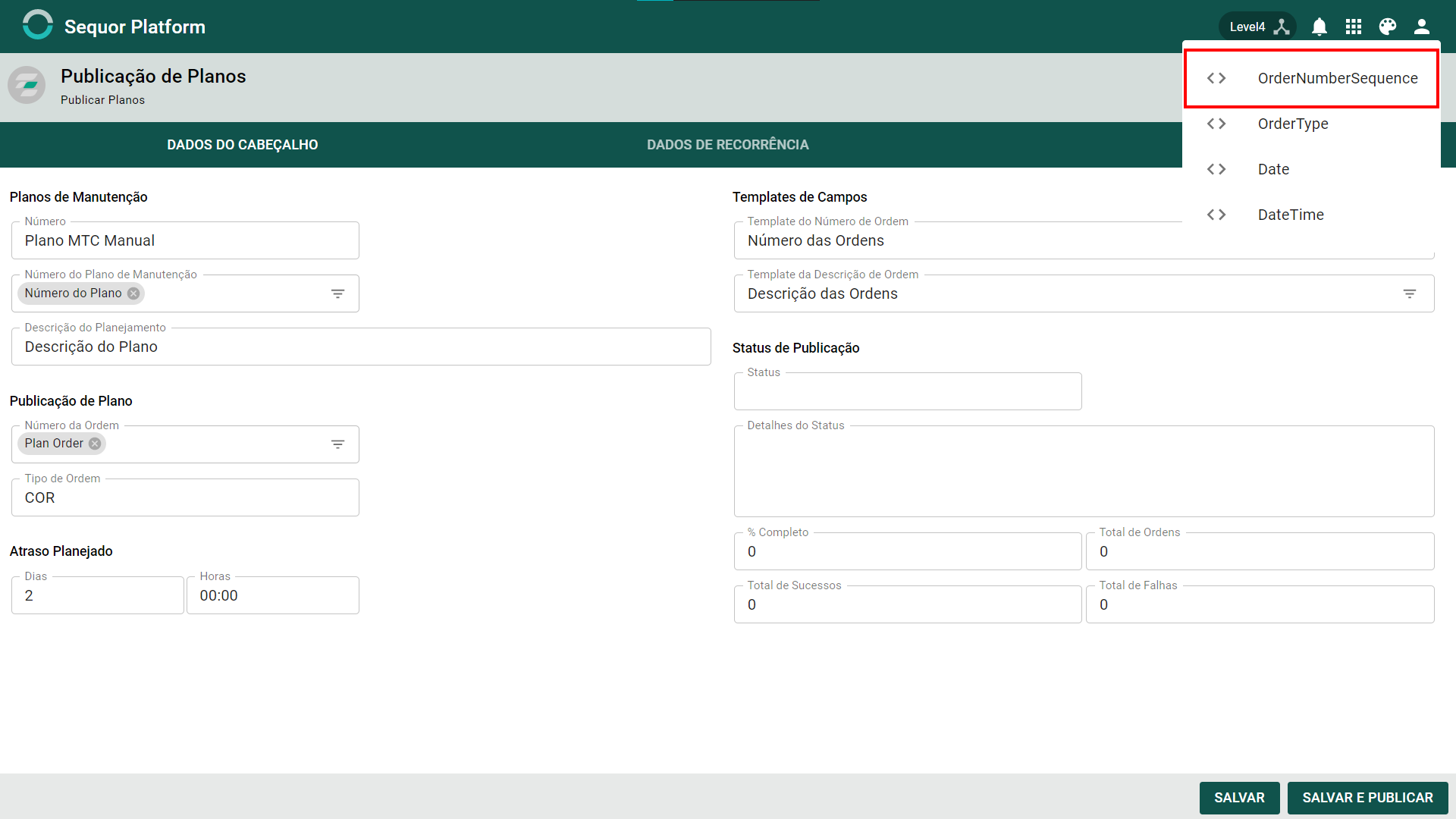Screen dimensions: 1456x819
Task: Click the Detalhes do Status text area
Action: pos(1084,471)
